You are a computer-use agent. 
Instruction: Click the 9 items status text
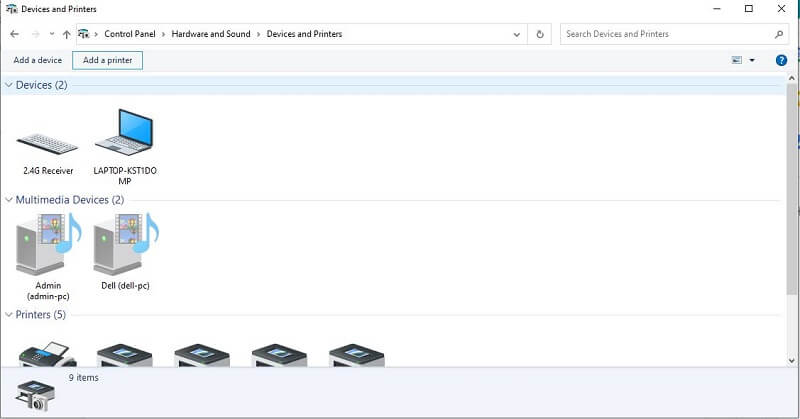click(84, 378)
